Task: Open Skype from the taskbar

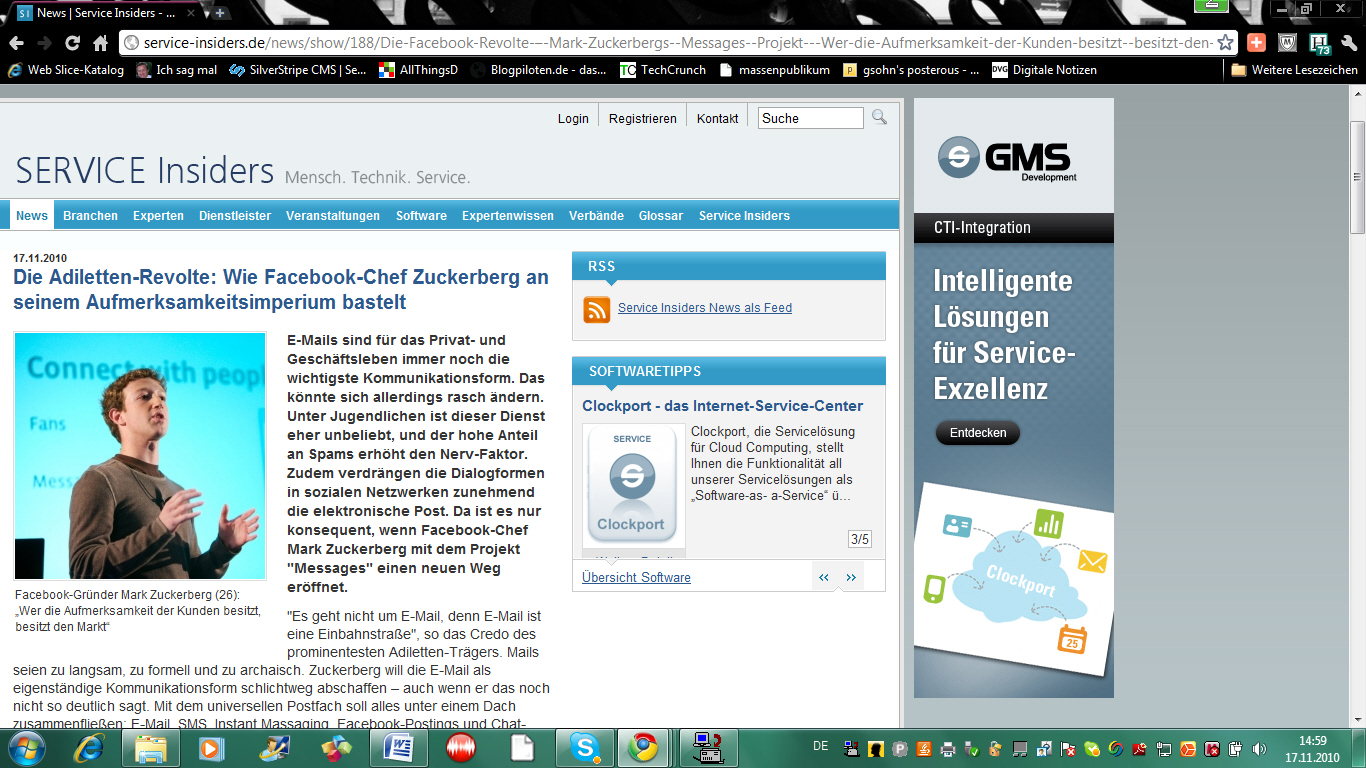Action: 584,747
